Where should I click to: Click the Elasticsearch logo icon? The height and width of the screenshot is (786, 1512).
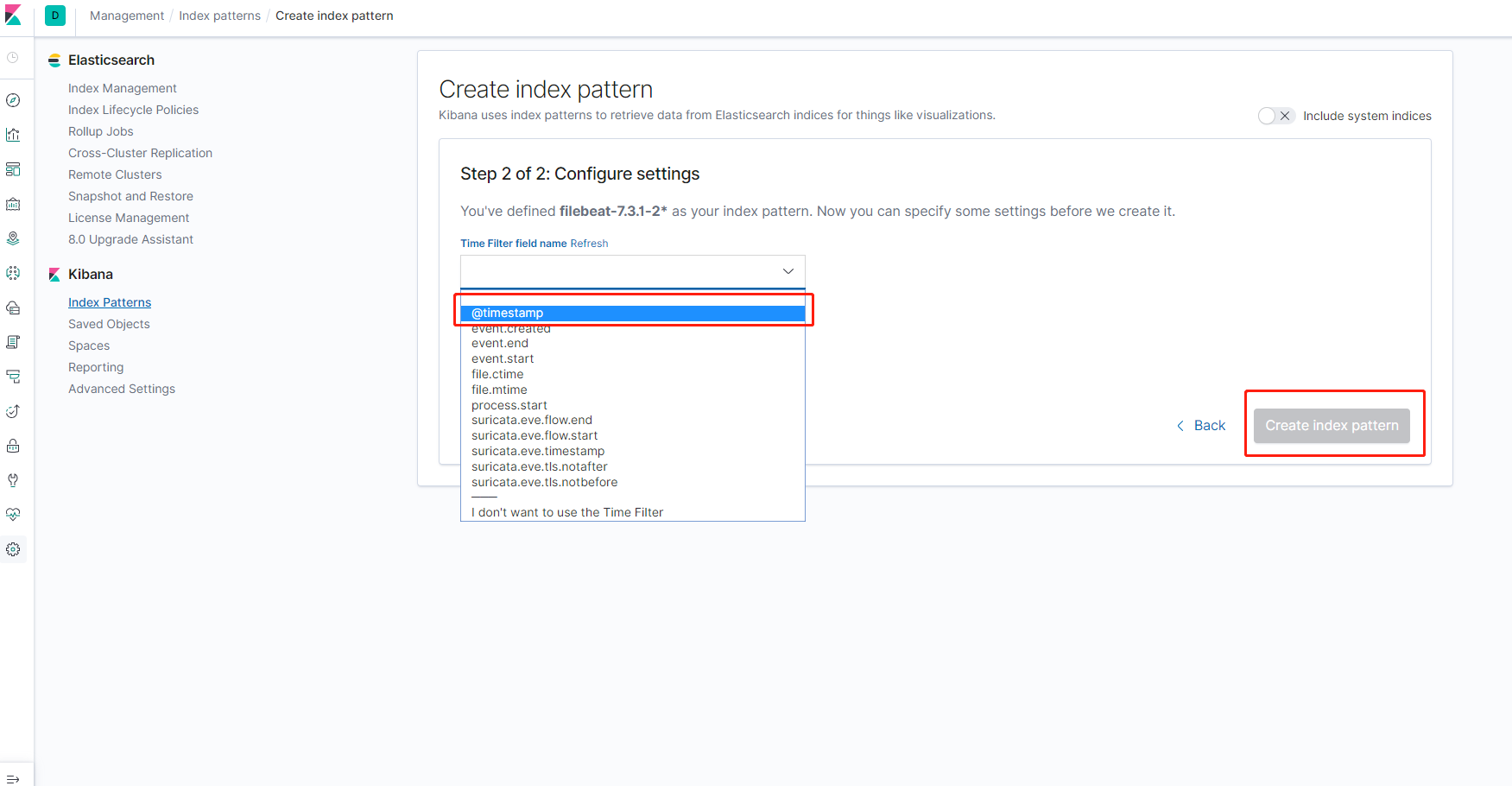pyautogui.click(x=54, y=60)
